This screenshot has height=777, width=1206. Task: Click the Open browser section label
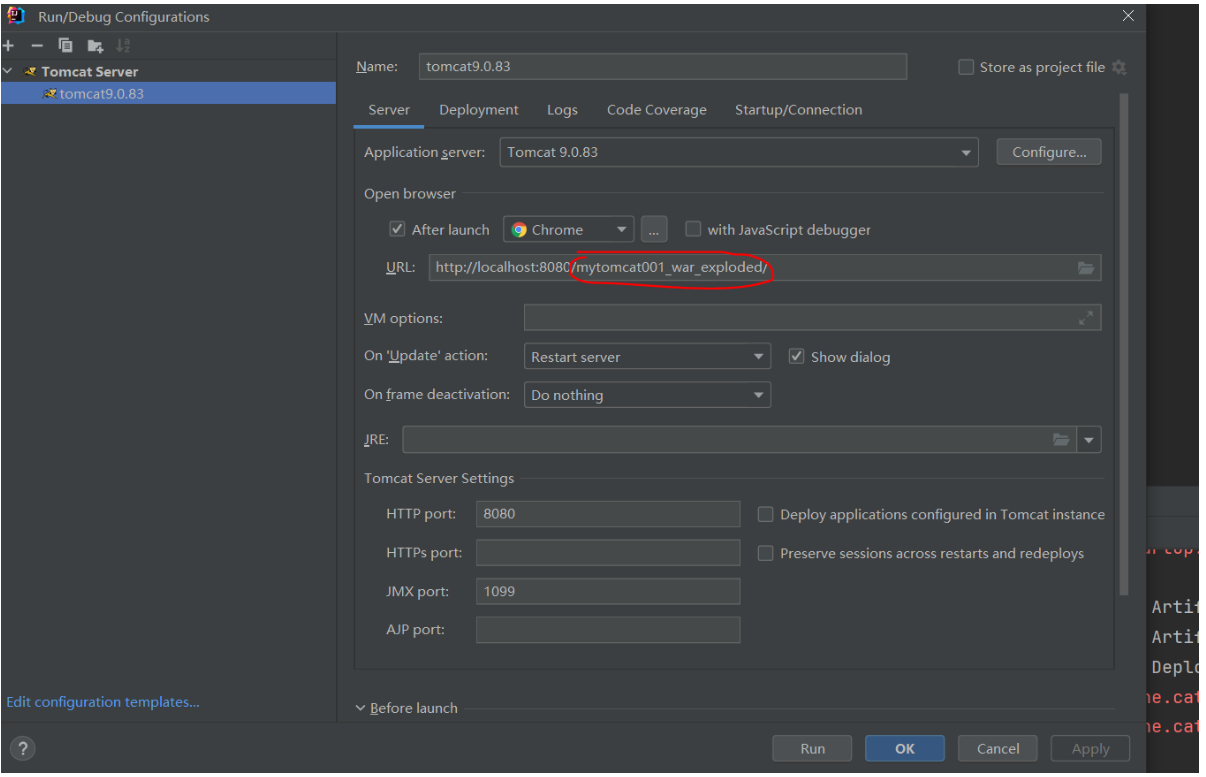tap(410, 194)
